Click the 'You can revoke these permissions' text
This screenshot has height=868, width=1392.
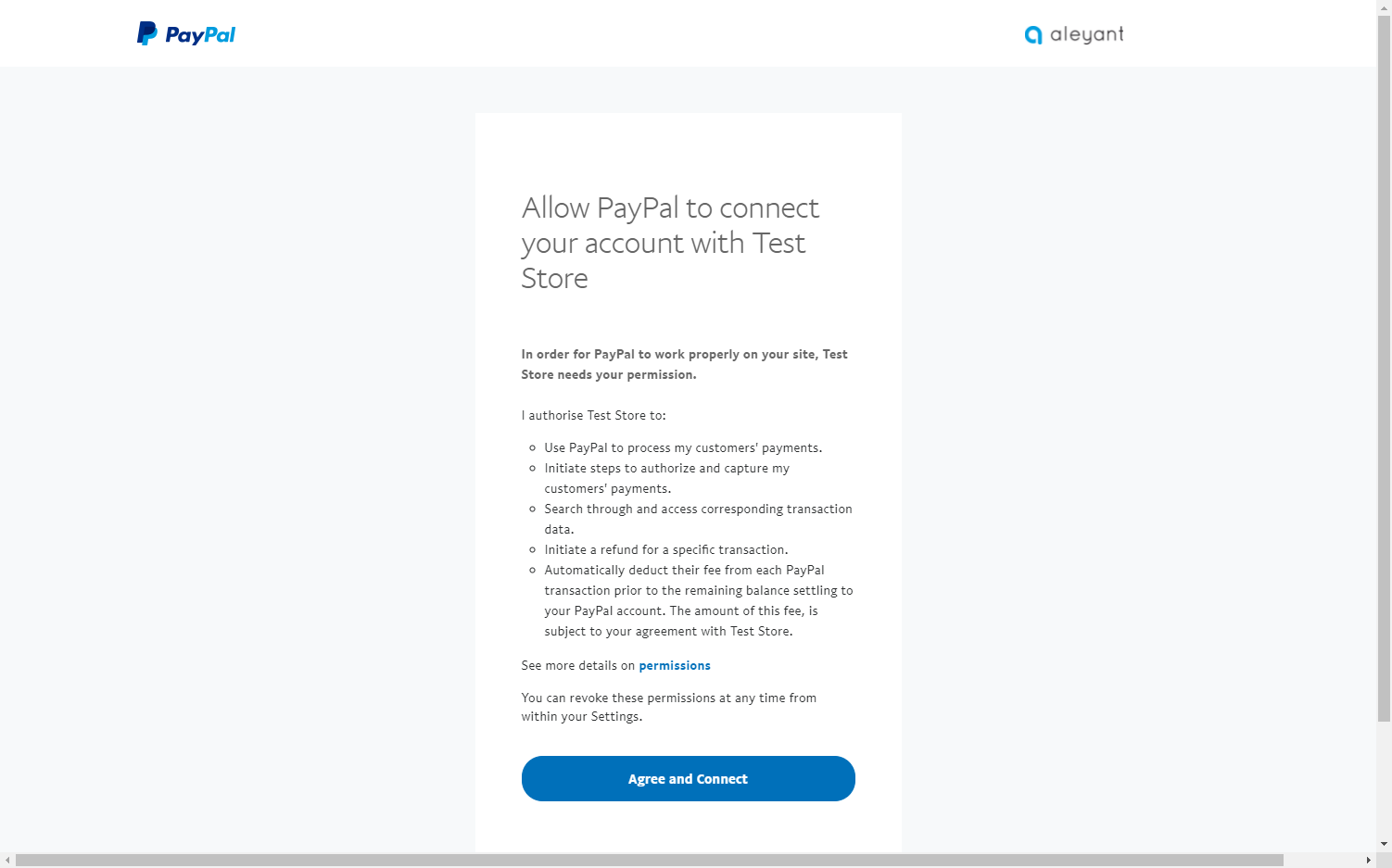tap(668, 707)
